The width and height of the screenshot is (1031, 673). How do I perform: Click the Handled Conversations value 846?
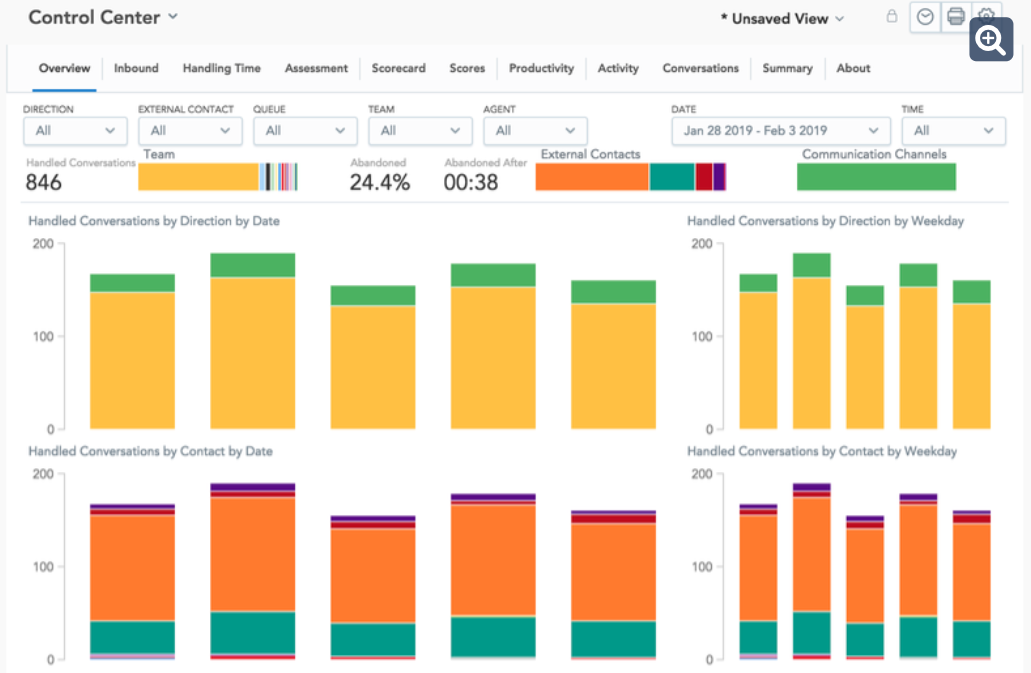[x=43, y=182]
